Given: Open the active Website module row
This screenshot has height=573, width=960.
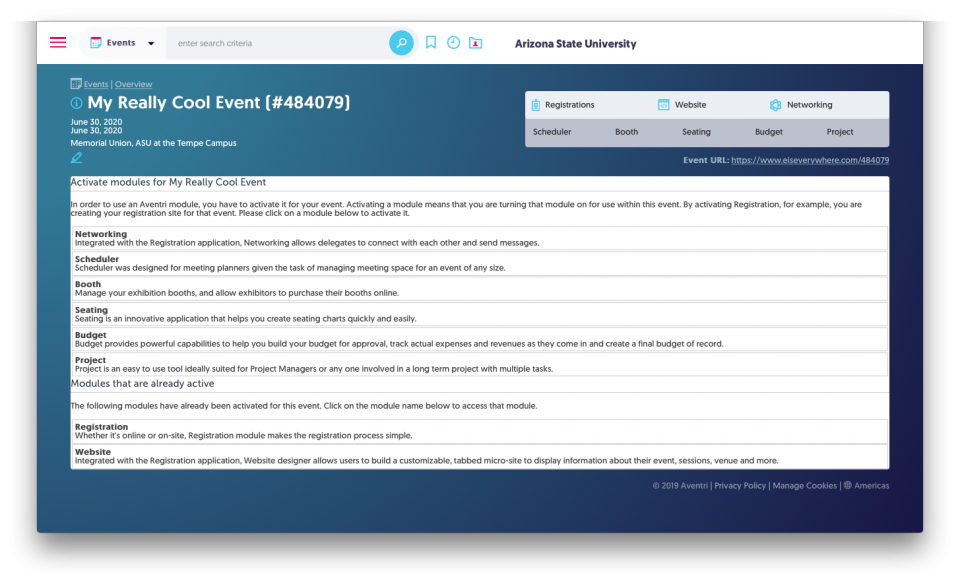Looking at the screenshot, I should (479, 456).
